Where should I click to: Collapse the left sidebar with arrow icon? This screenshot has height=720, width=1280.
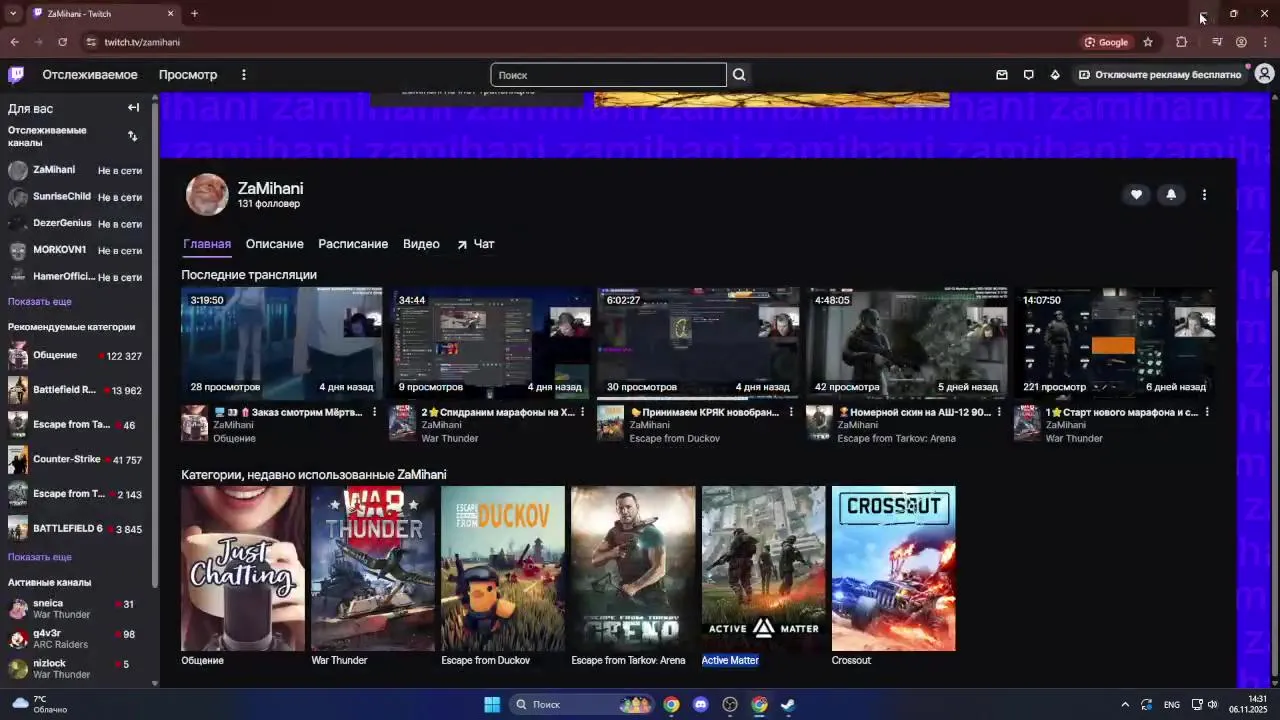133,108
